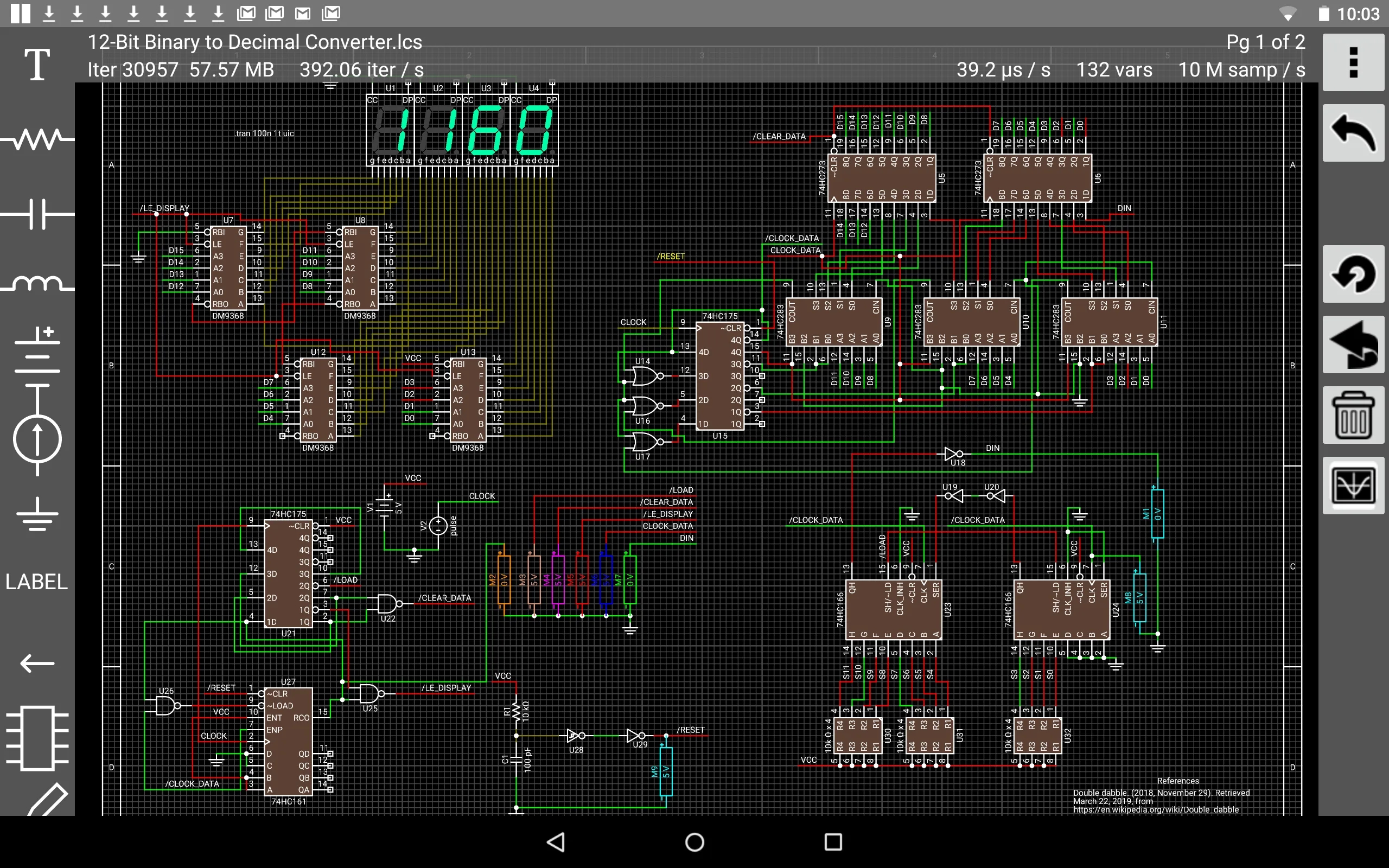The image size is (1389, 868).
Task: Click the rotate component button
Action: 1353,274
